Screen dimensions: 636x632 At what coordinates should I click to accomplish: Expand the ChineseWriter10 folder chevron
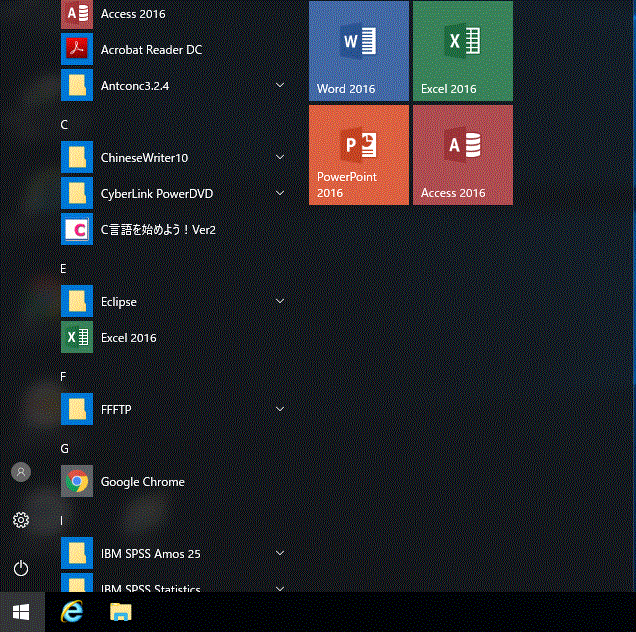[x=280, y=157]
